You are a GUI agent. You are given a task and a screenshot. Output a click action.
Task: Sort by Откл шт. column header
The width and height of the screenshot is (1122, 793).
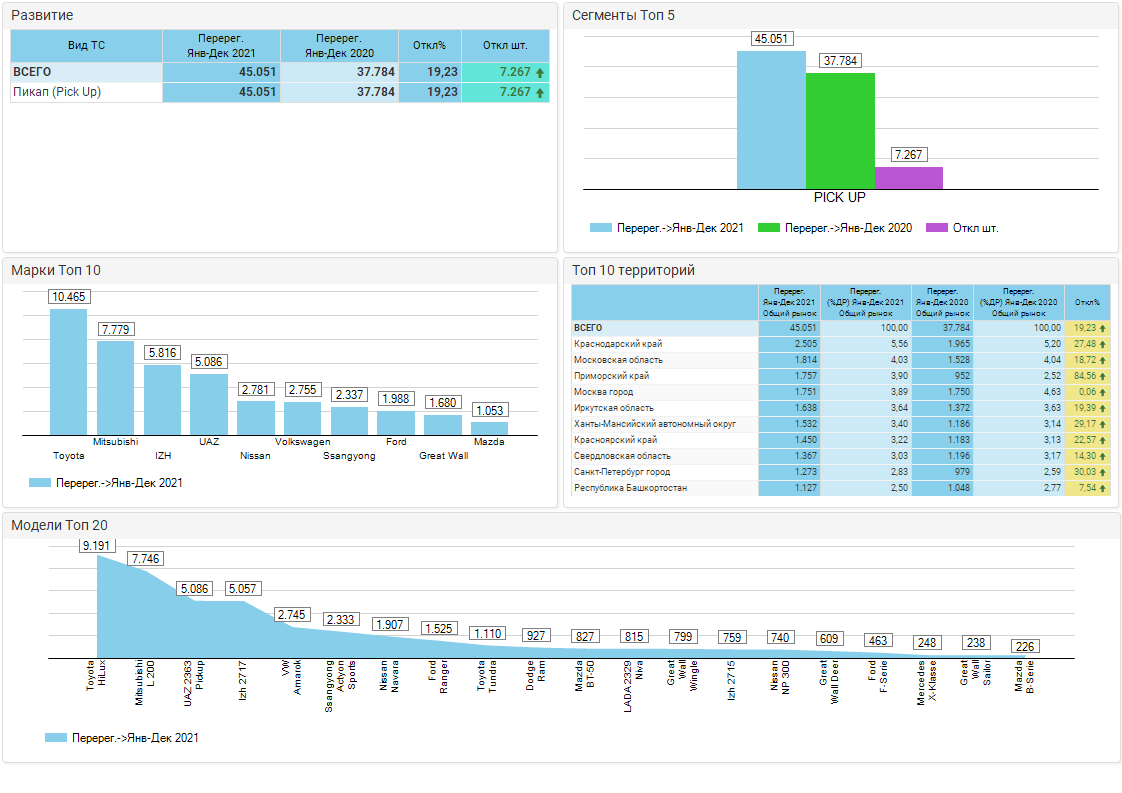[x=505, y=45]
